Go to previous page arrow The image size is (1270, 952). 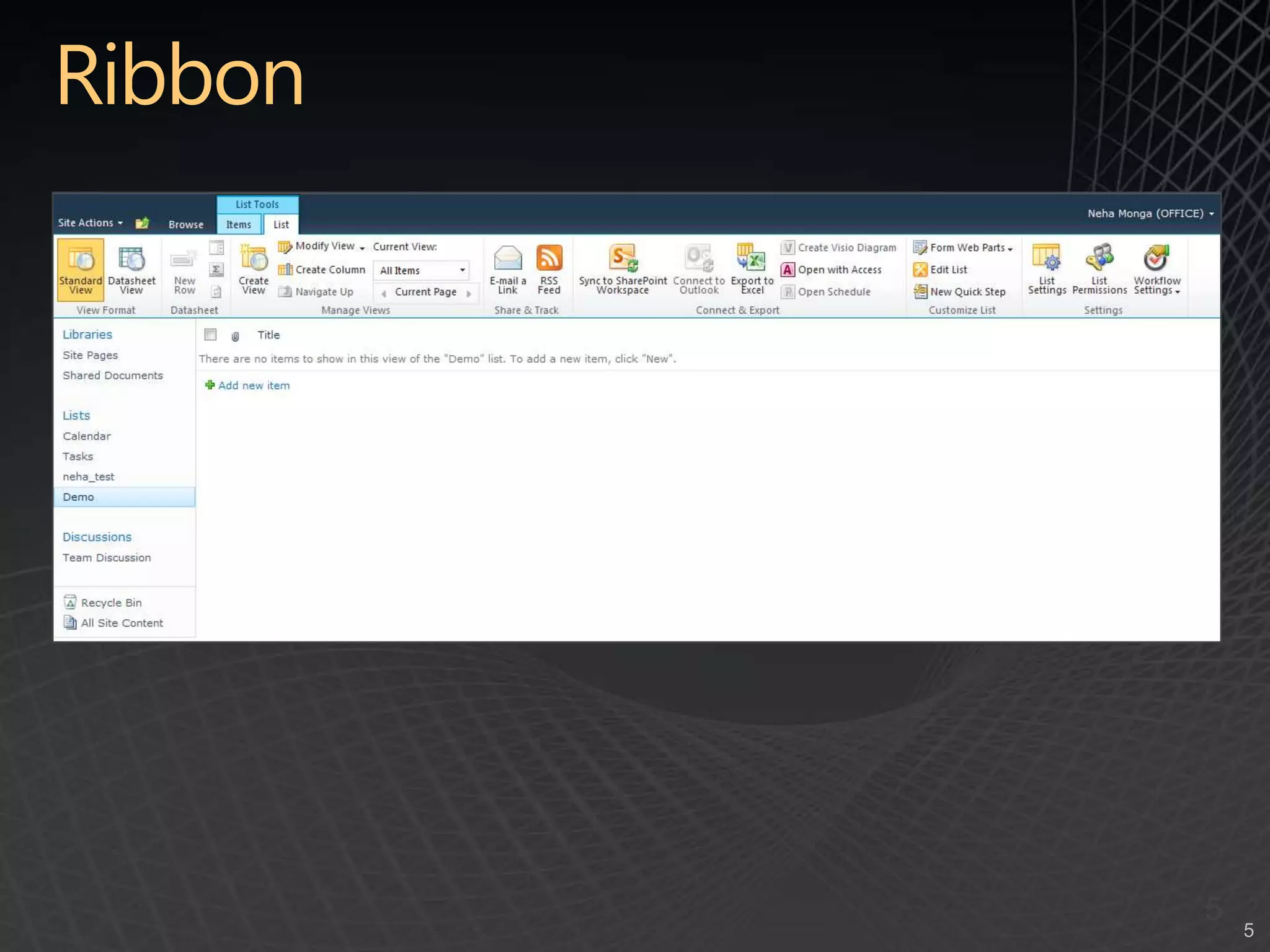coord(384,293)
